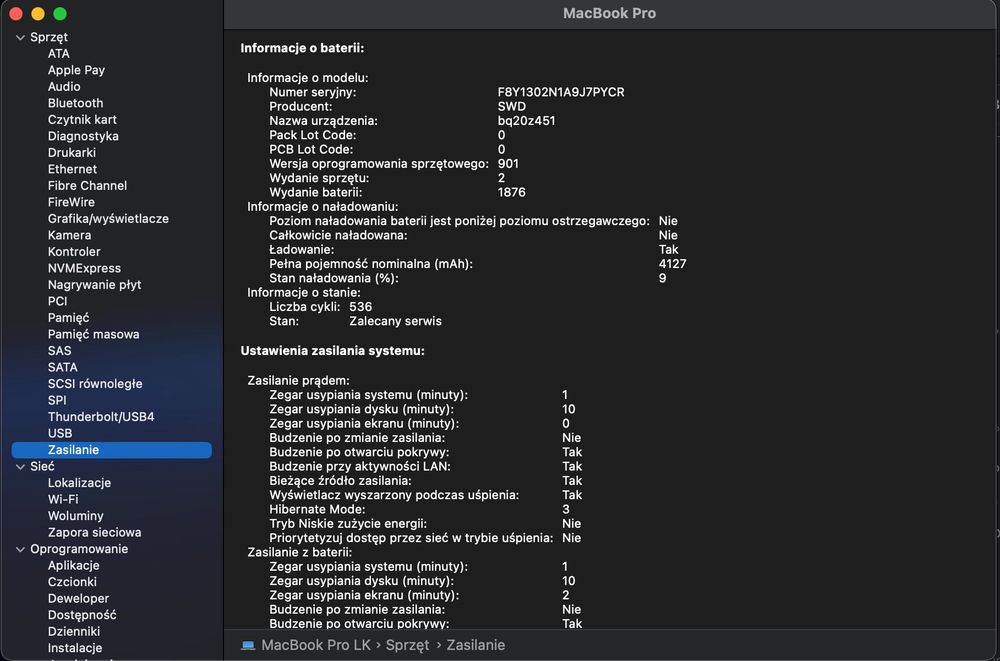
Task: Click battery release value 1876
Action: 511,192
